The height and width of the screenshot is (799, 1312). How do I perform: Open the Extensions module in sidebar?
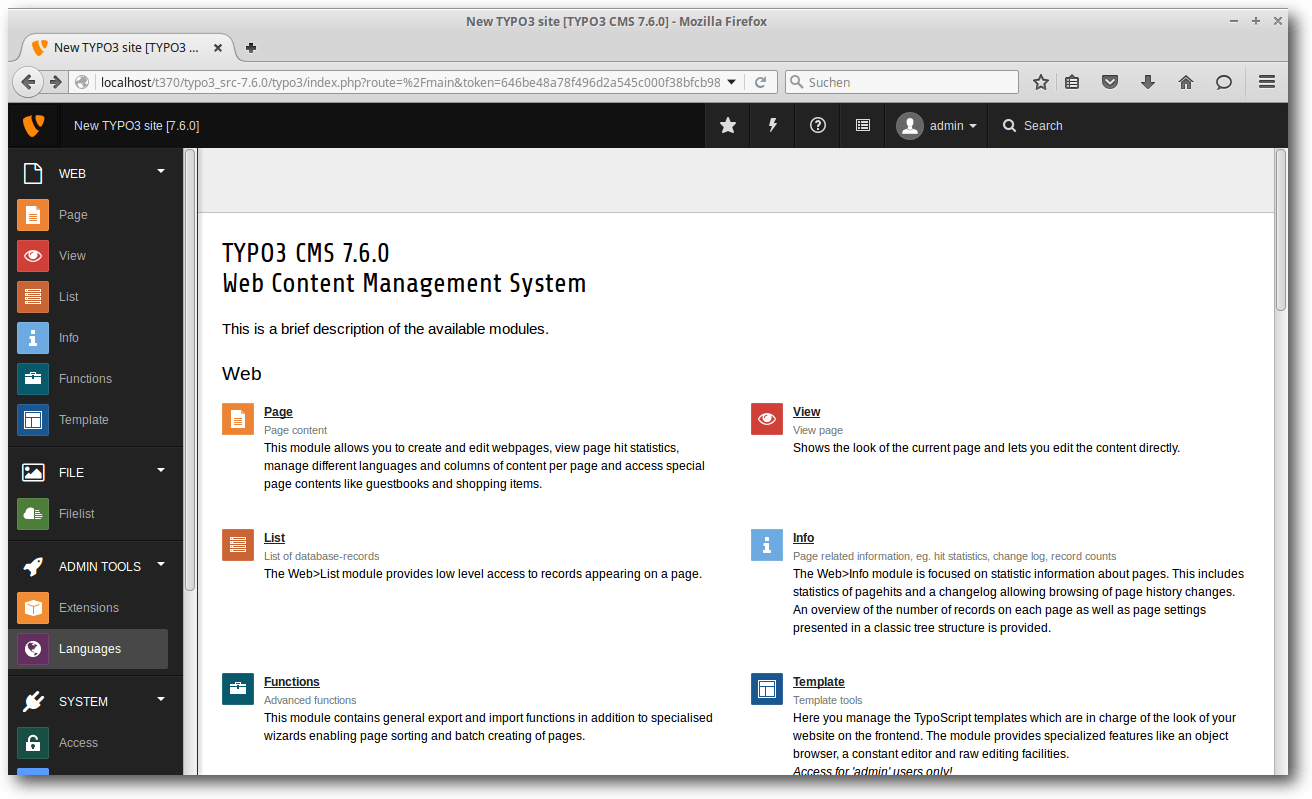click(x=88, y=608)
